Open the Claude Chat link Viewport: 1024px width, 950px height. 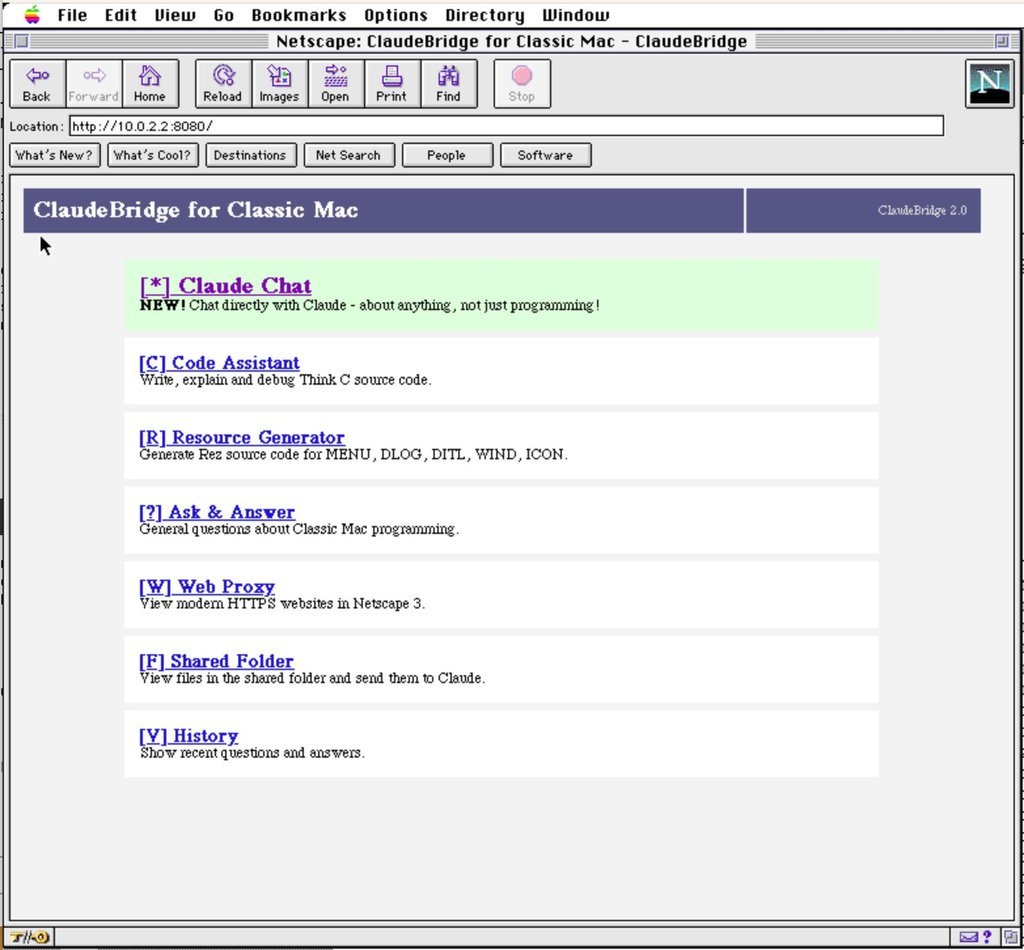tap(225, 286)
